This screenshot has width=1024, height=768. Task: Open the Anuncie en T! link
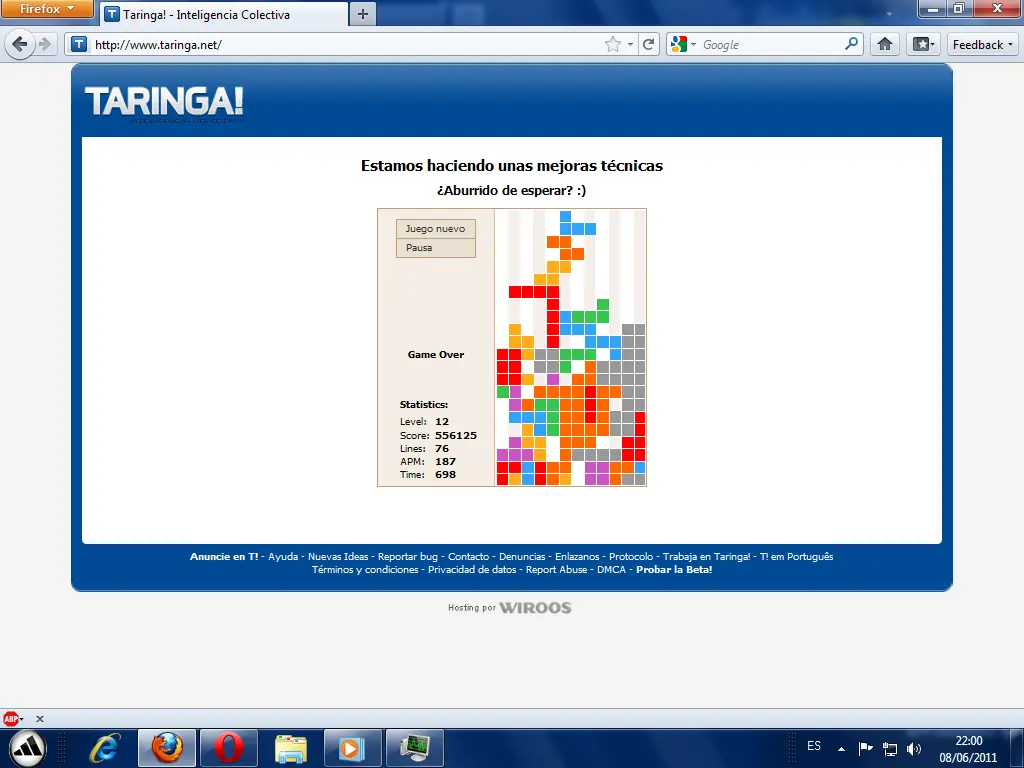coord(224,556)
